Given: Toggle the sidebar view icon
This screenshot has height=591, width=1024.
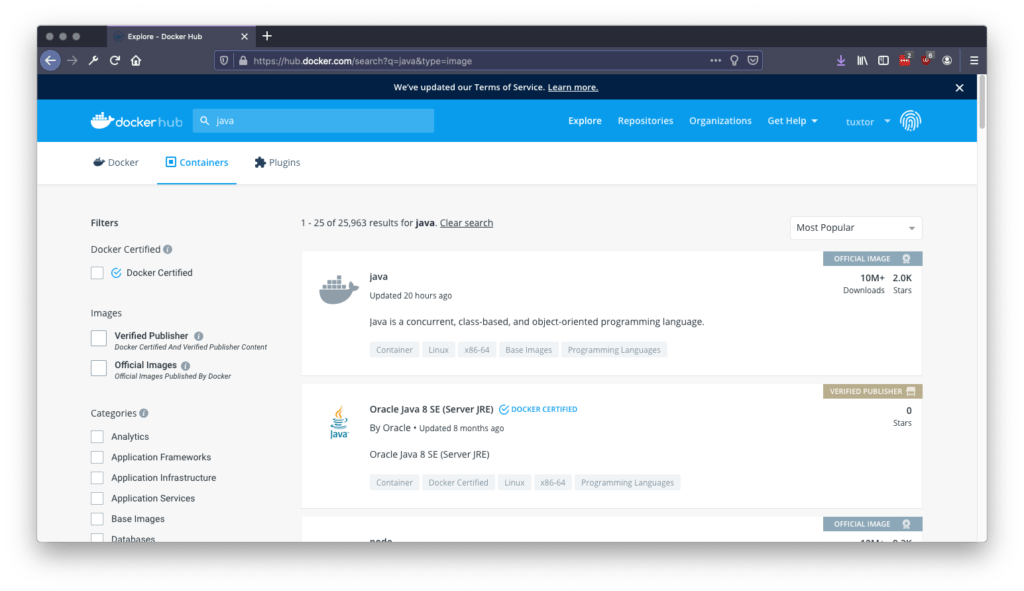Looking at the screenshot, I should tap(883, 61).
